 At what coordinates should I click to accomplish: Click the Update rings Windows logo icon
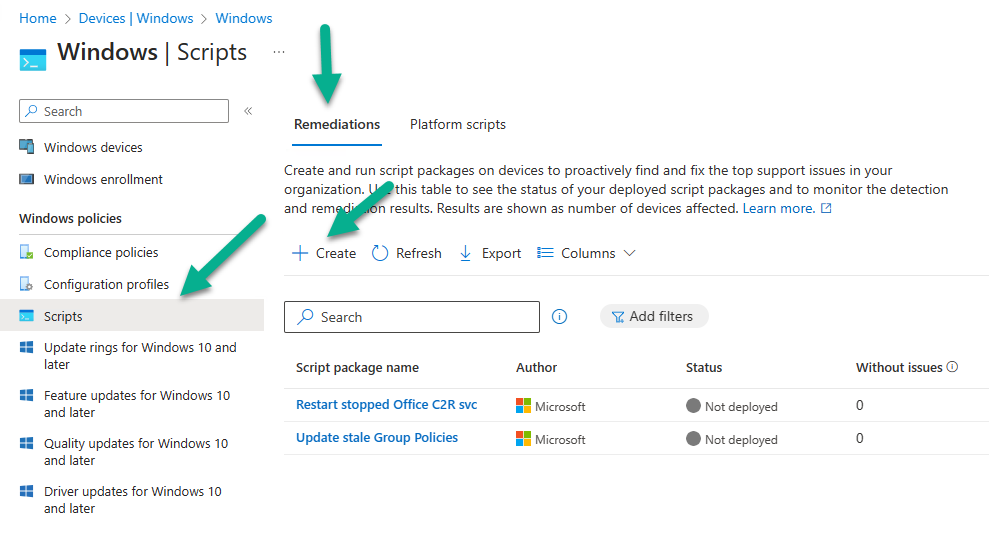pos(26,347)
